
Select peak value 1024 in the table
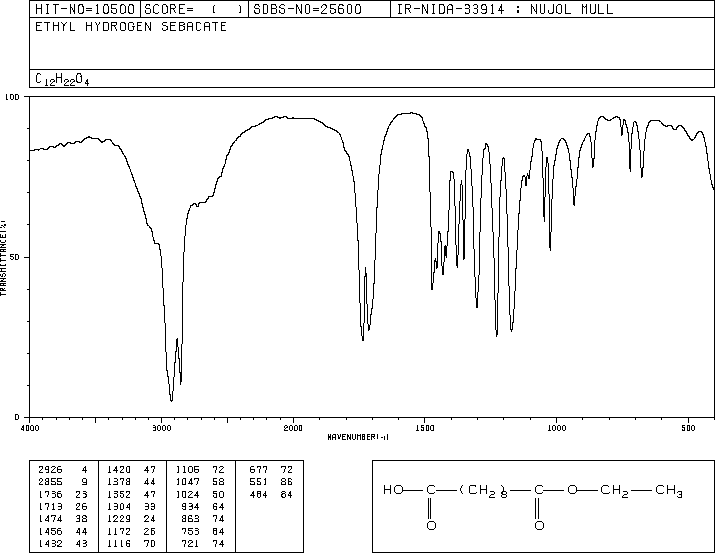(187, 494)
